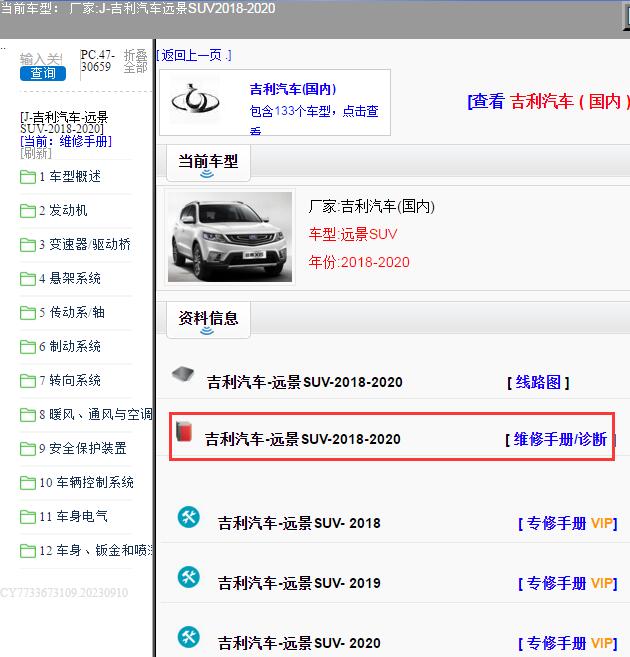The image size is (630, 657).
Task: Select the 当前车型 tab header
Action: point(208,163)
